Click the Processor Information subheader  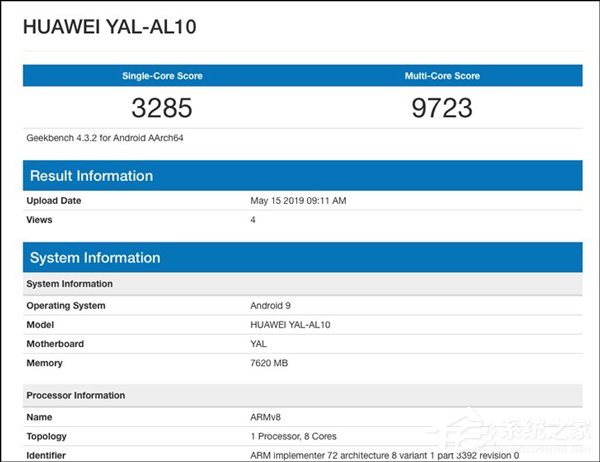click(303, 395)
